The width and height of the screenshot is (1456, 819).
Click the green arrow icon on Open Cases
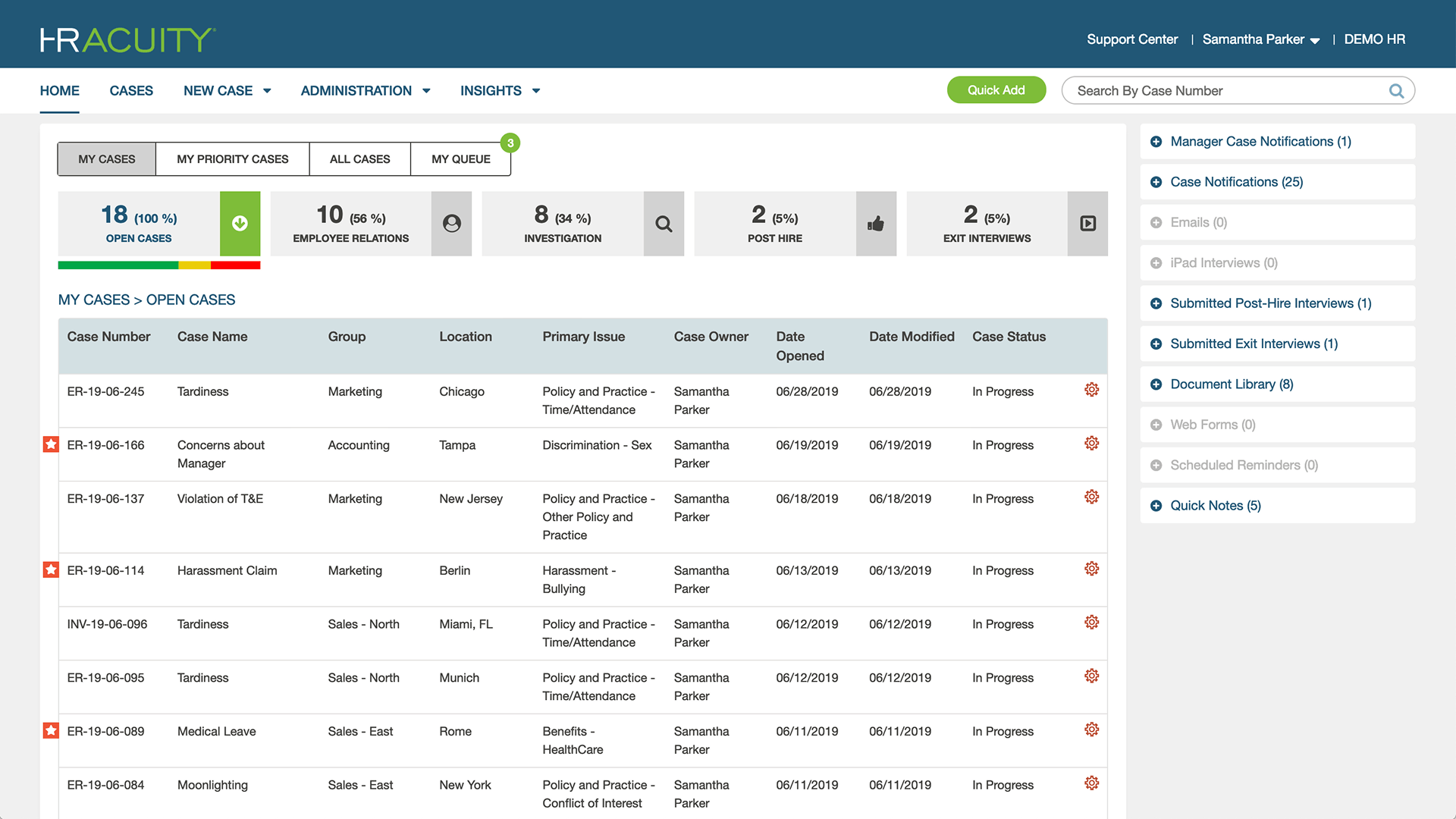pyautogui.click(x=240, y=224)
